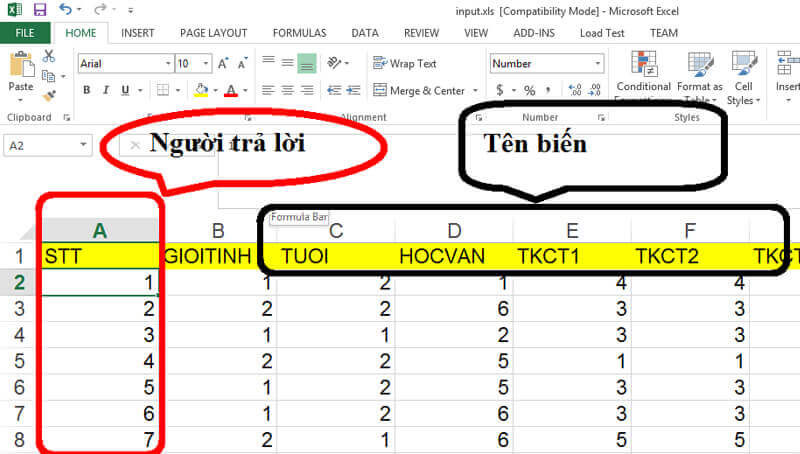This screenshot has width=800, height=454.
Task: Decrease font size with smaller A
Action: tap(242, 63)
